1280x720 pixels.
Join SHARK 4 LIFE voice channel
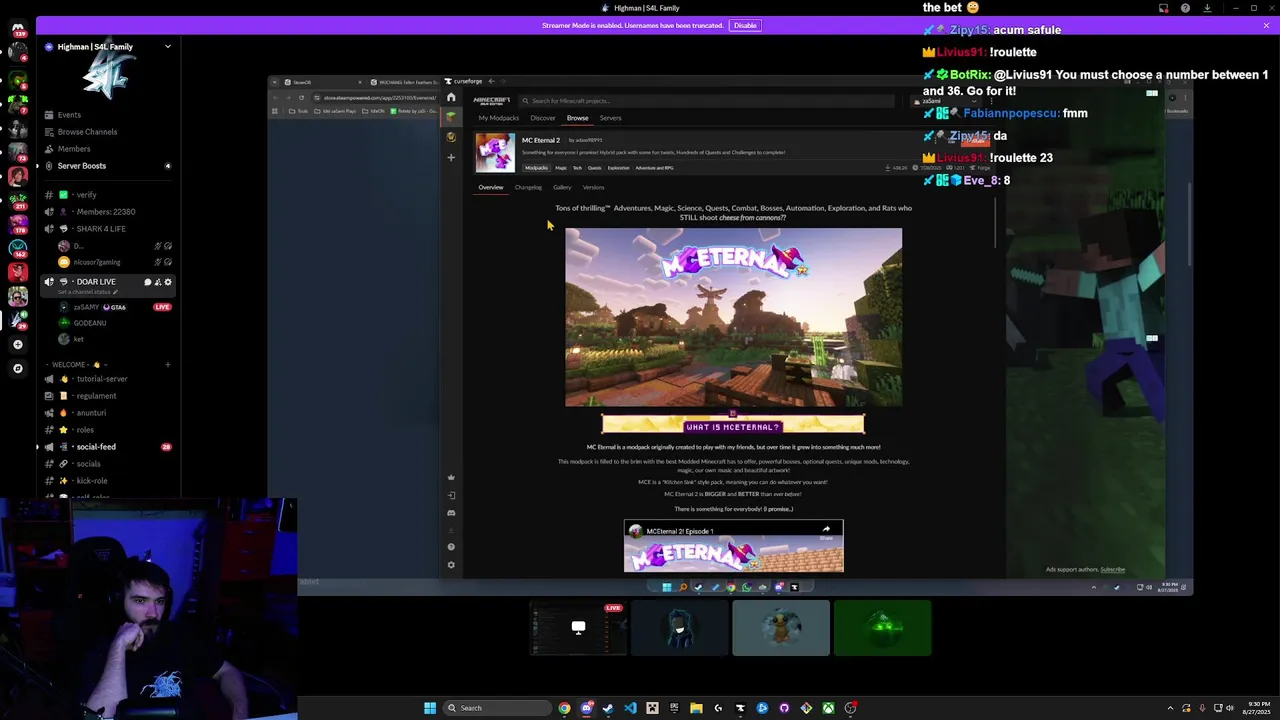[x=109, y=229]
